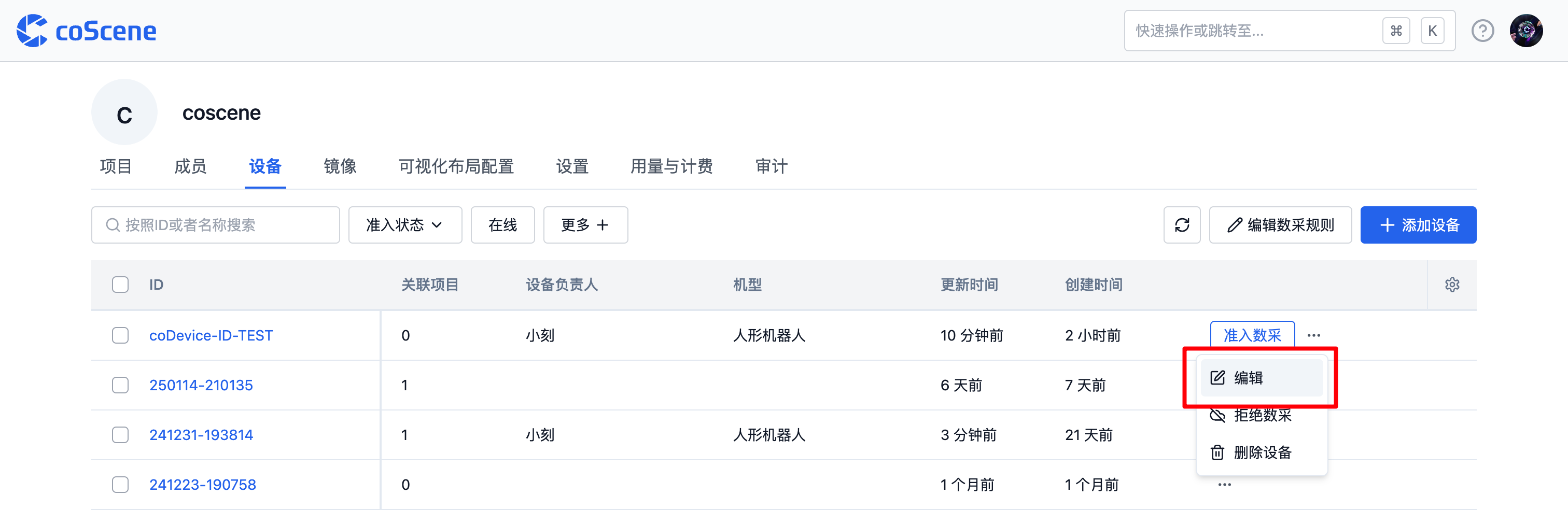Open the coDevice-ID-TEST device link
This screenshot has width=1568, height=510.
(211, 336)
